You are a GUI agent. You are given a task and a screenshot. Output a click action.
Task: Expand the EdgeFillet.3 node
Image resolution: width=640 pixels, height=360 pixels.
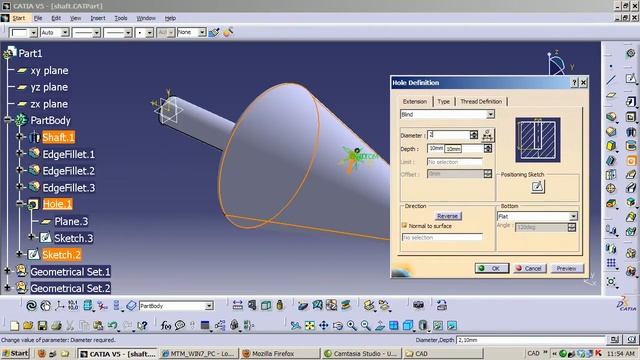[19, 187]
